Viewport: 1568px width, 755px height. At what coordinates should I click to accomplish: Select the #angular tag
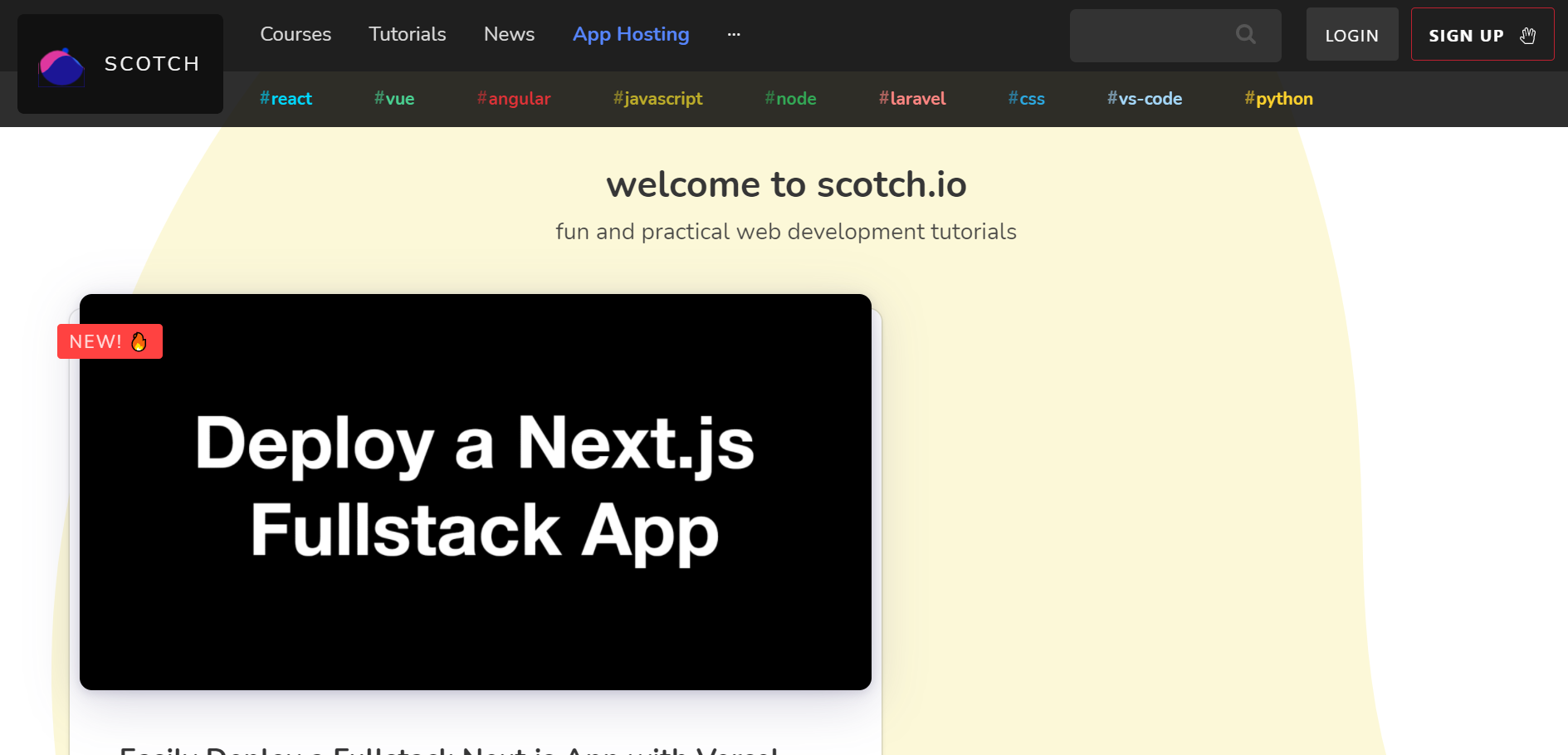click(514, 98)
